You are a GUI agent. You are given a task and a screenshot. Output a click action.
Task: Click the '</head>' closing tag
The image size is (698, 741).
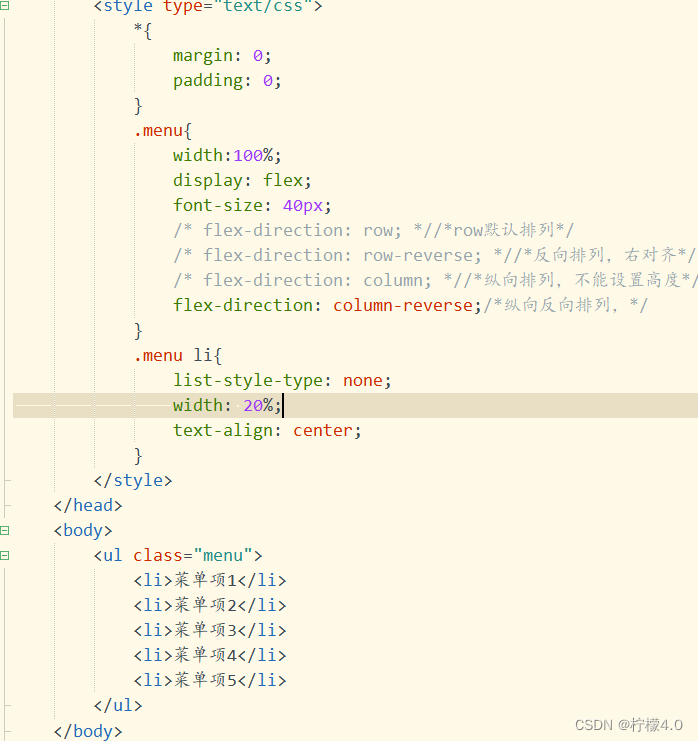click(x=88, y=506)
